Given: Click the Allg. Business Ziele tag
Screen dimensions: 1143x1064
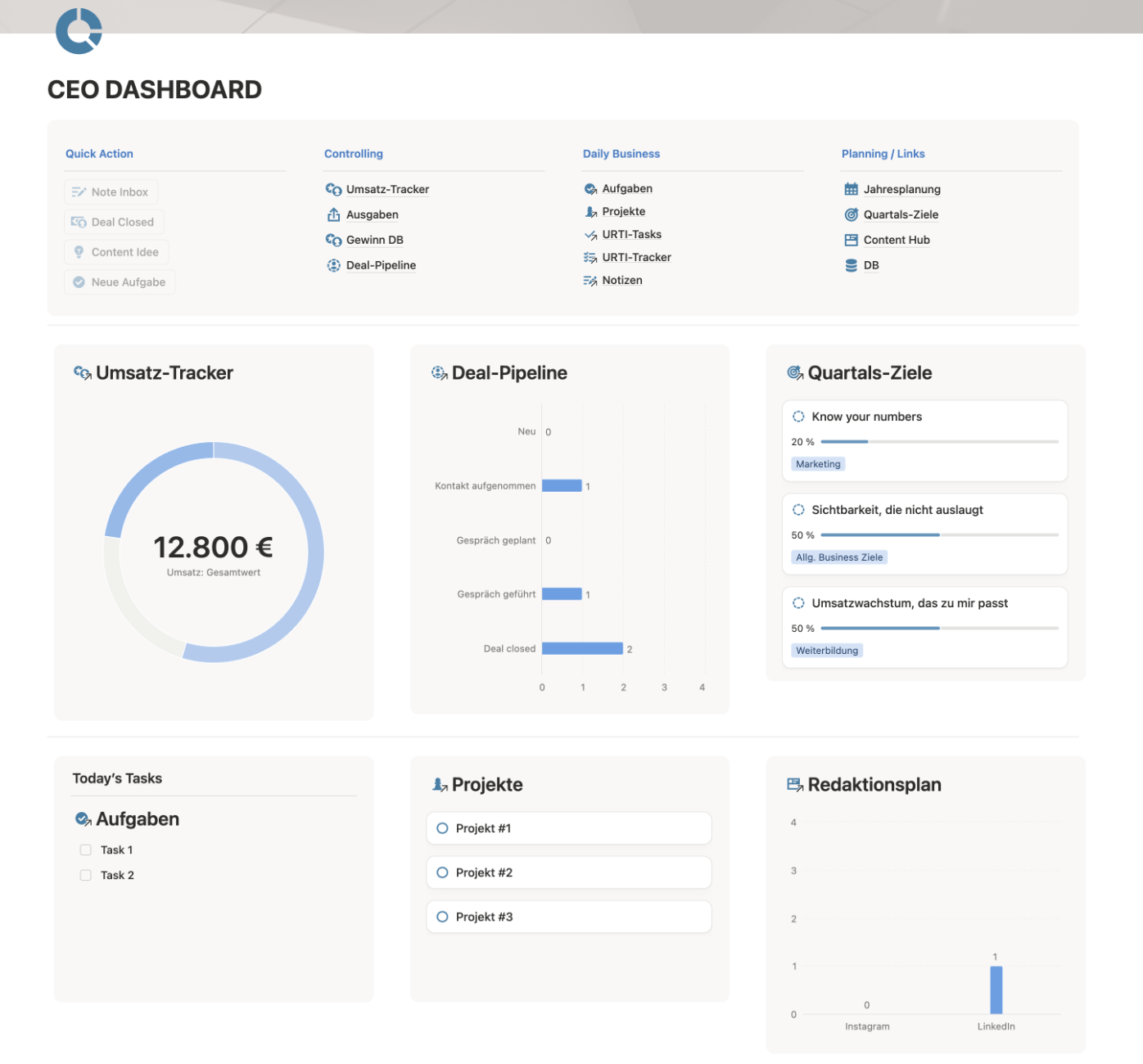Looking at the screenshot, I should pyautogui.click(x=839, y=557).
